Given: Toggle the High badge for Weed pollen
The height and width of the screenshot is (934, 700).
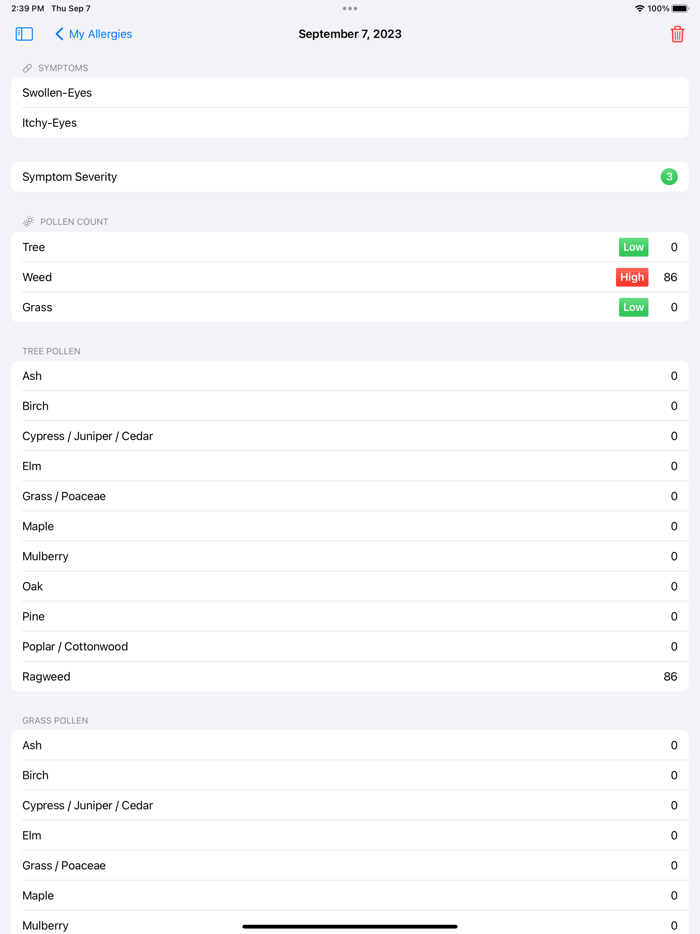Looking at the screenshot, I should 632,277.
